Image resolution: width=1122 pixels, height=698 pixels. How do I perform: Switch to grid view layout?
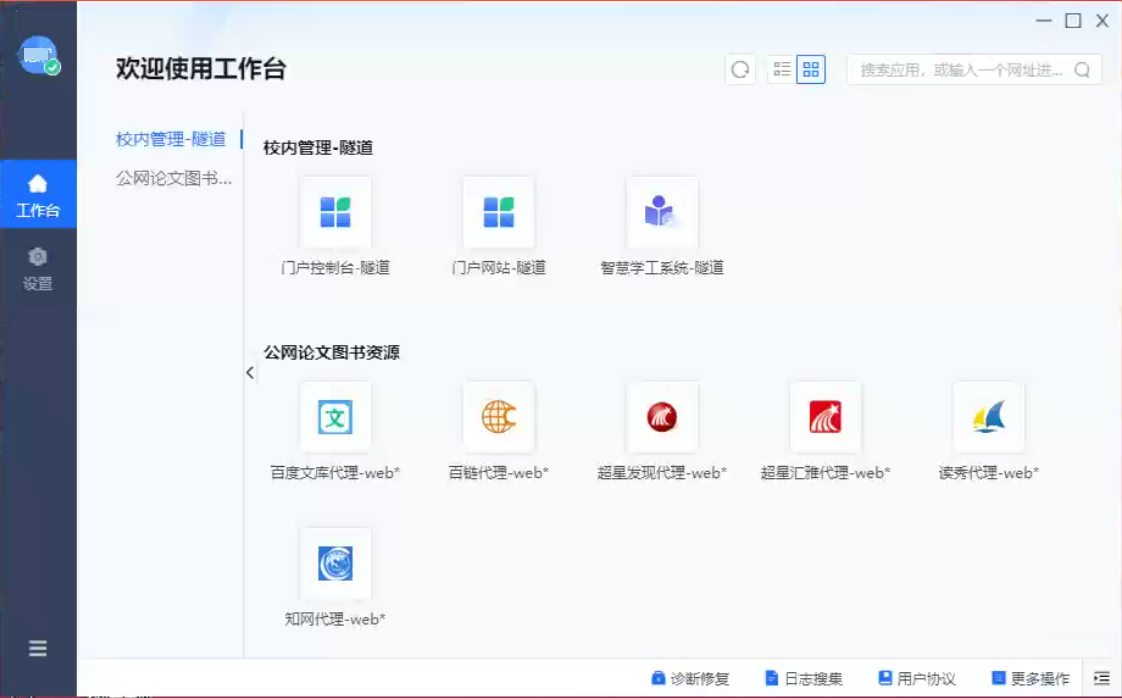[x=811, y=70]
